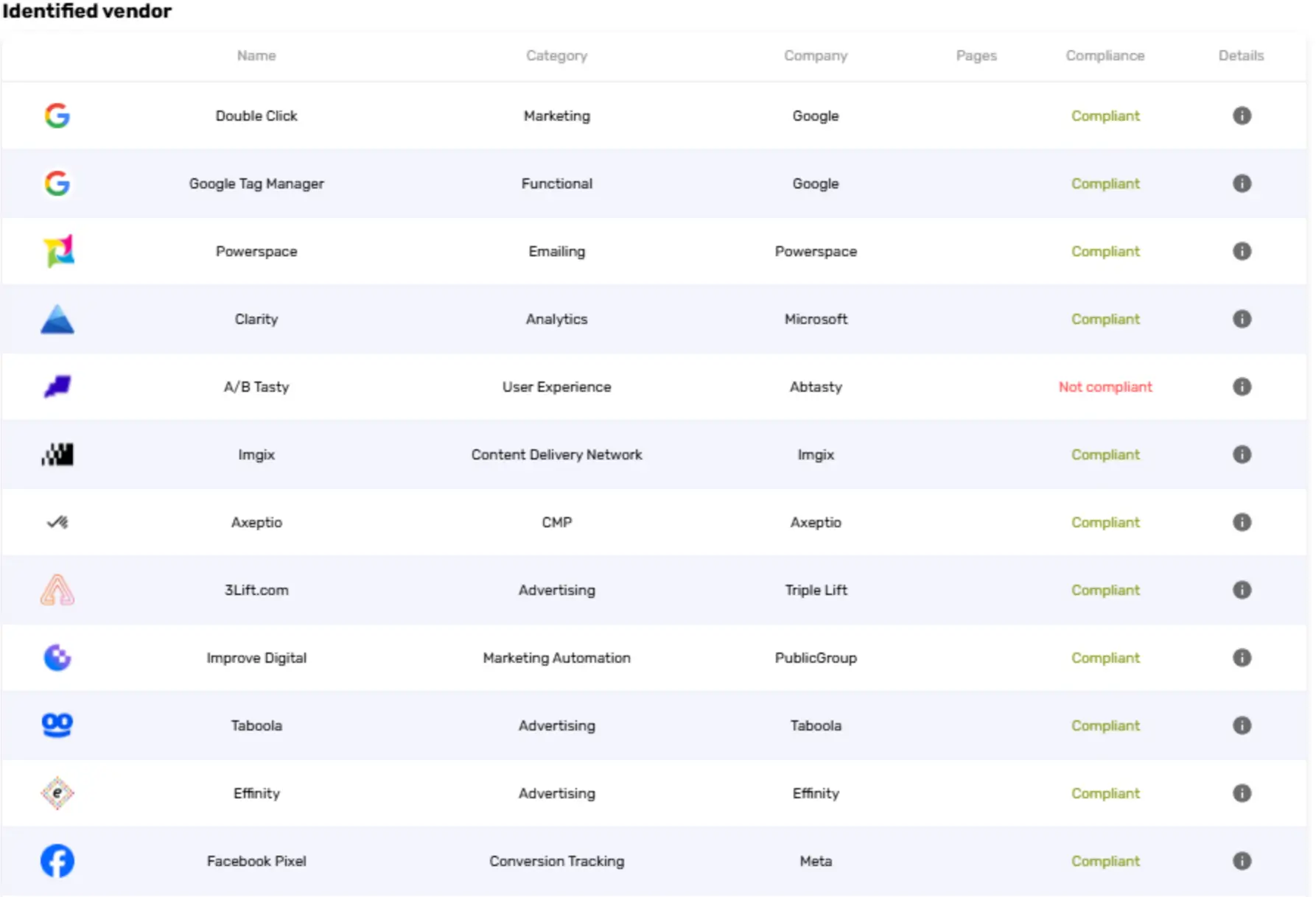The height and width of the screenshot is (897, 1316).
Task: Click the Meta company cell
Action: point(816,861)
